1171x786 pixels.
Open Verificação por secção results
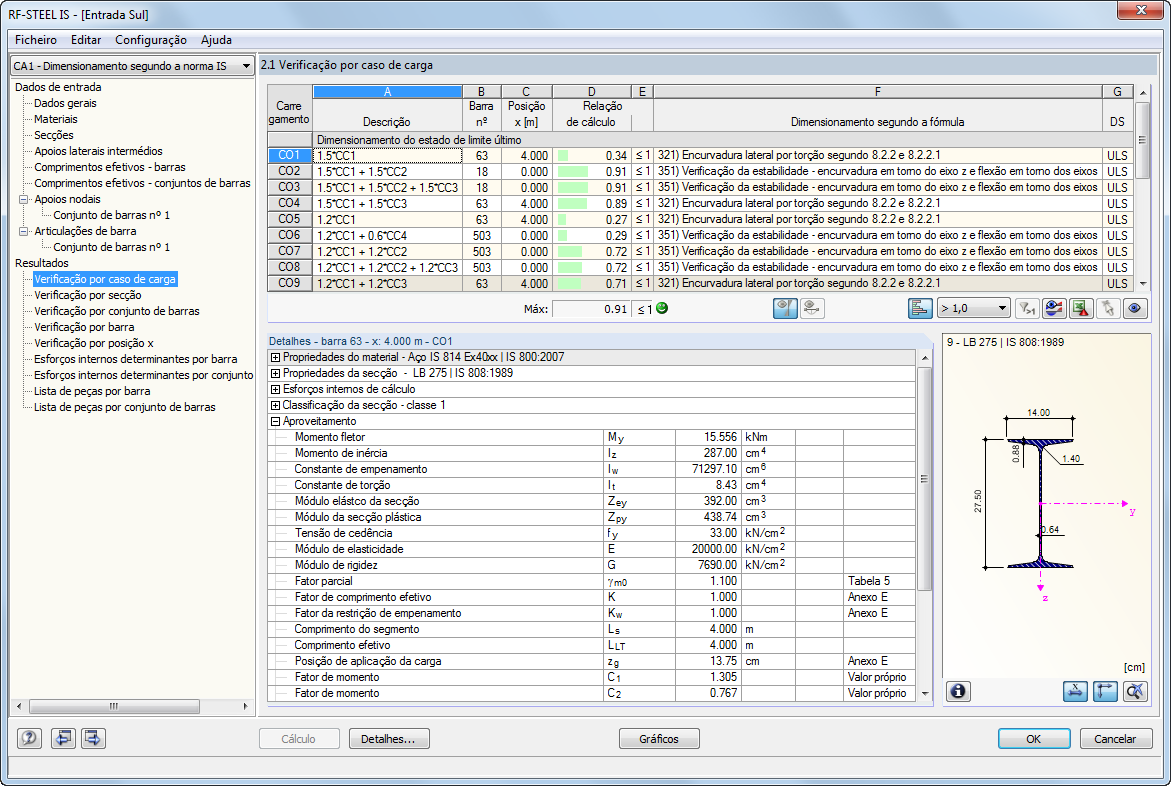point(87,295)
